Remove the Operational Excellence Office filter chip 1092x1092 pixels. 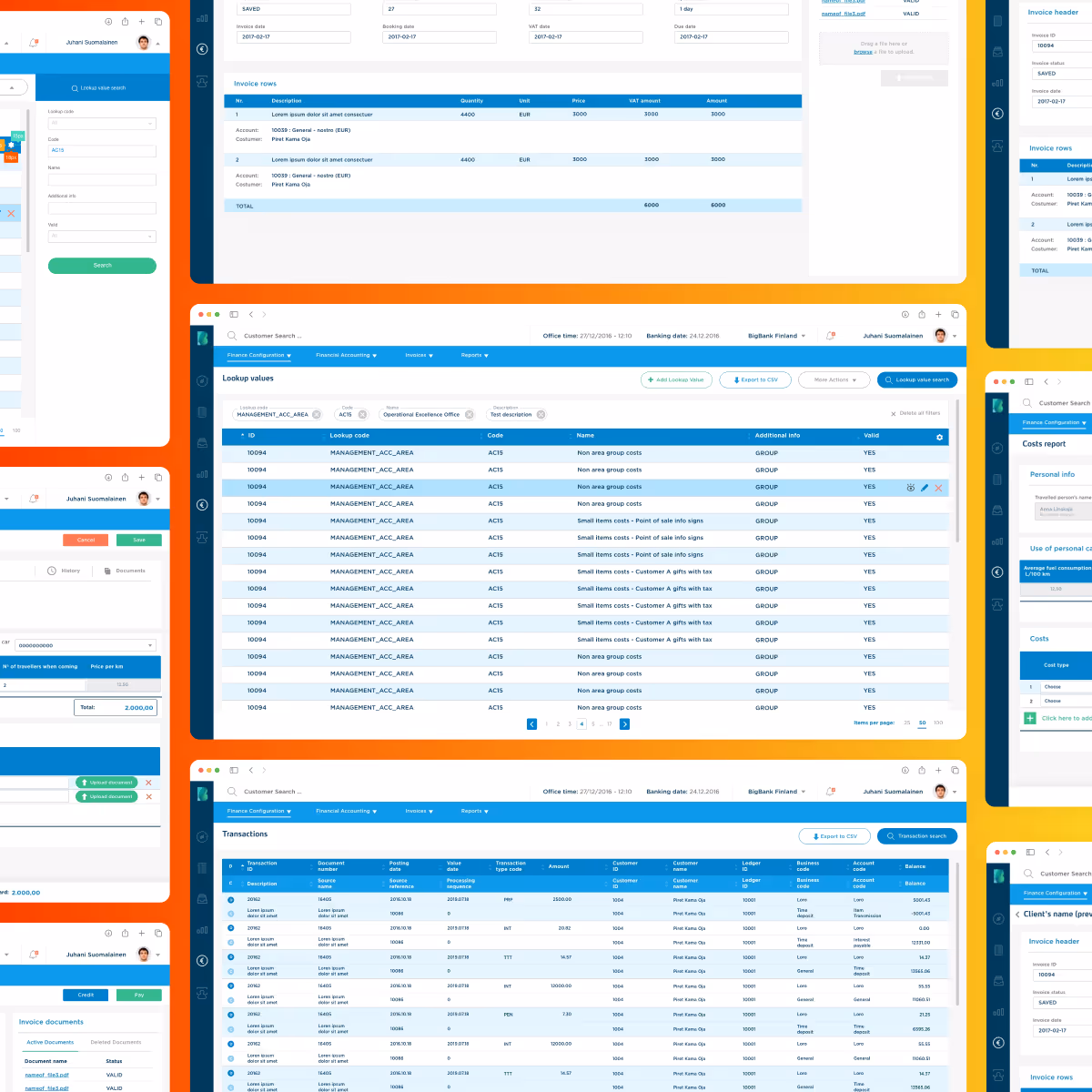470,414
